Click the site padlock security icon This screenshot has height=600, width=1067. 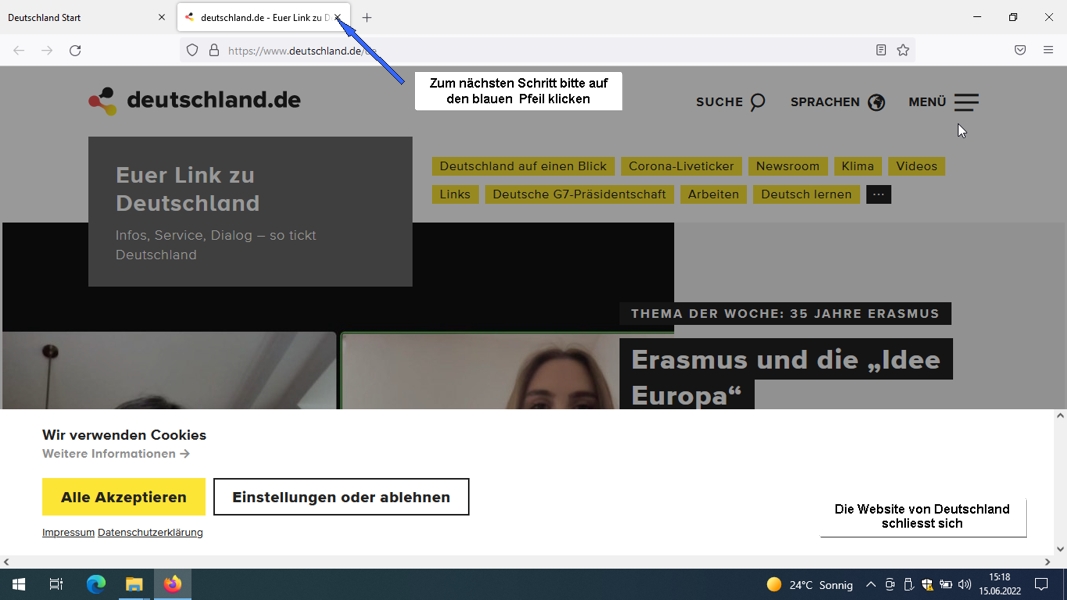coord(214,50)
